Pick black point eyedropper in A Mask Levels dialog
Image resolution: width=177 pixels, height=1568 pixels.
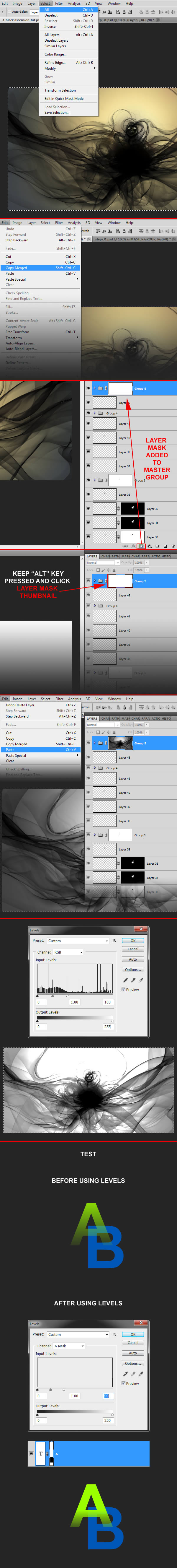pos(125,1374)
